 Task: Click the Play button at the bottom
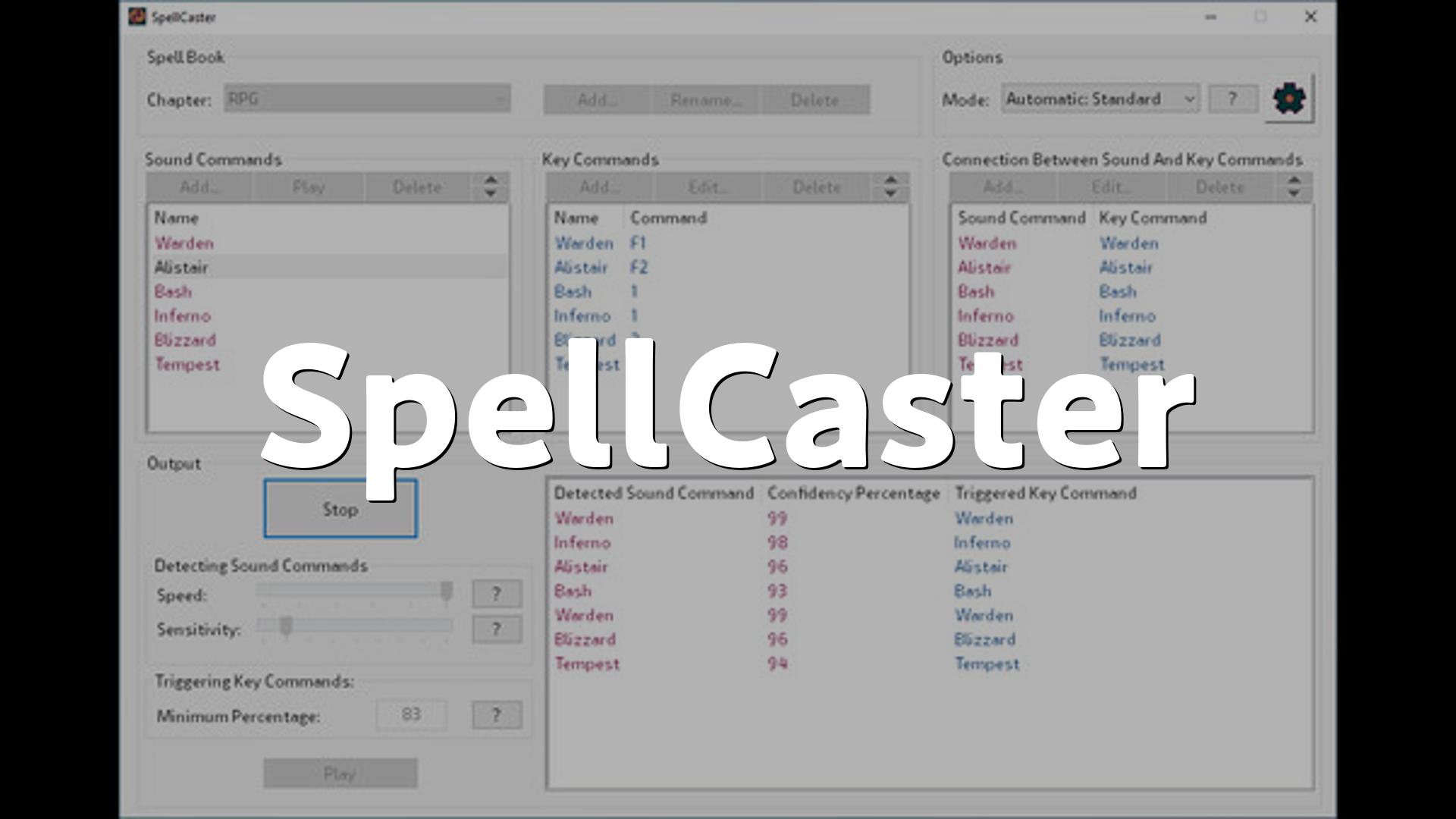pos(340,773)
